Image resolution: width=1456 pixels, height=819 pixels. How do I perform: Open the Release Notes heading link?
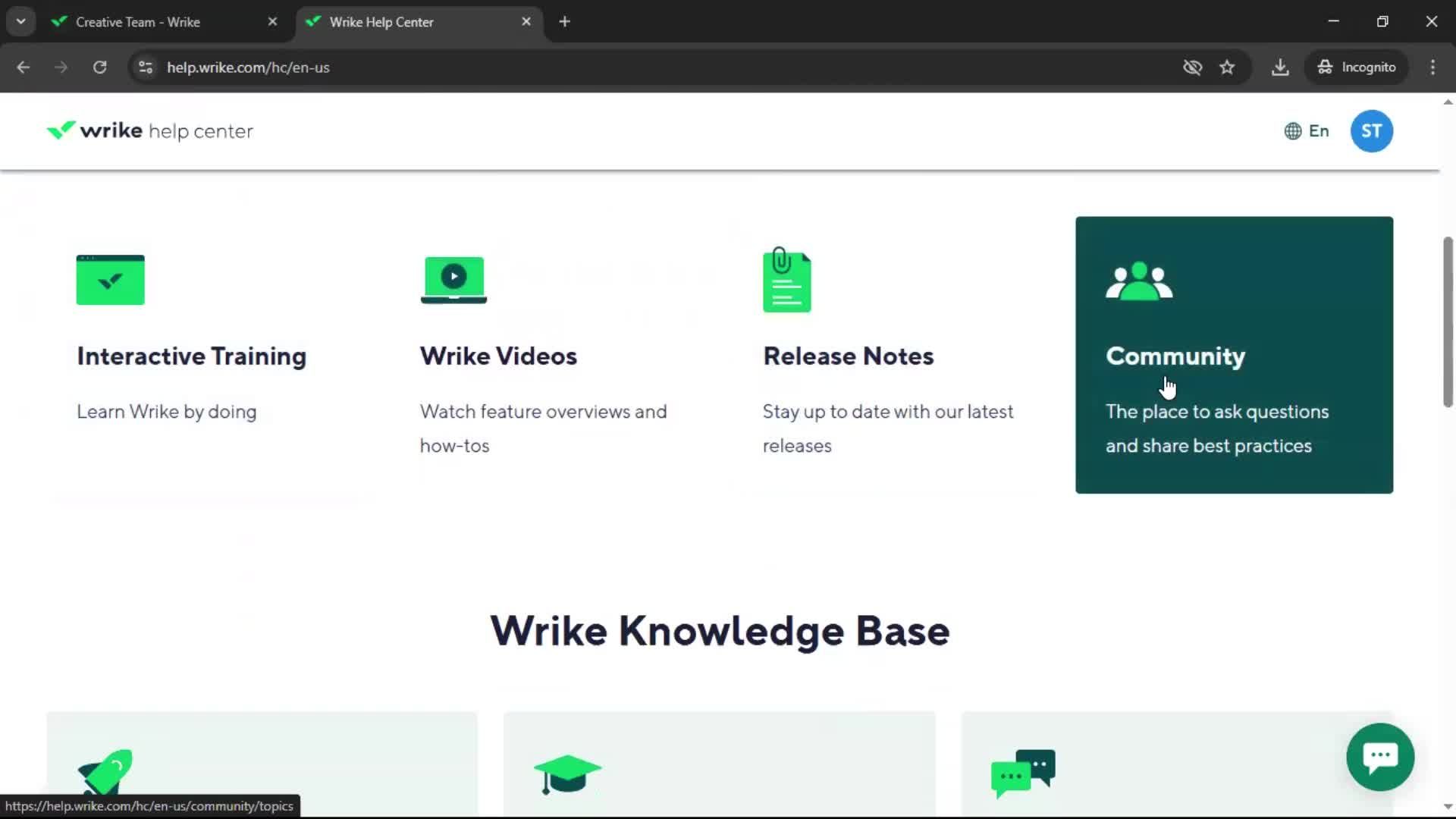848,356
